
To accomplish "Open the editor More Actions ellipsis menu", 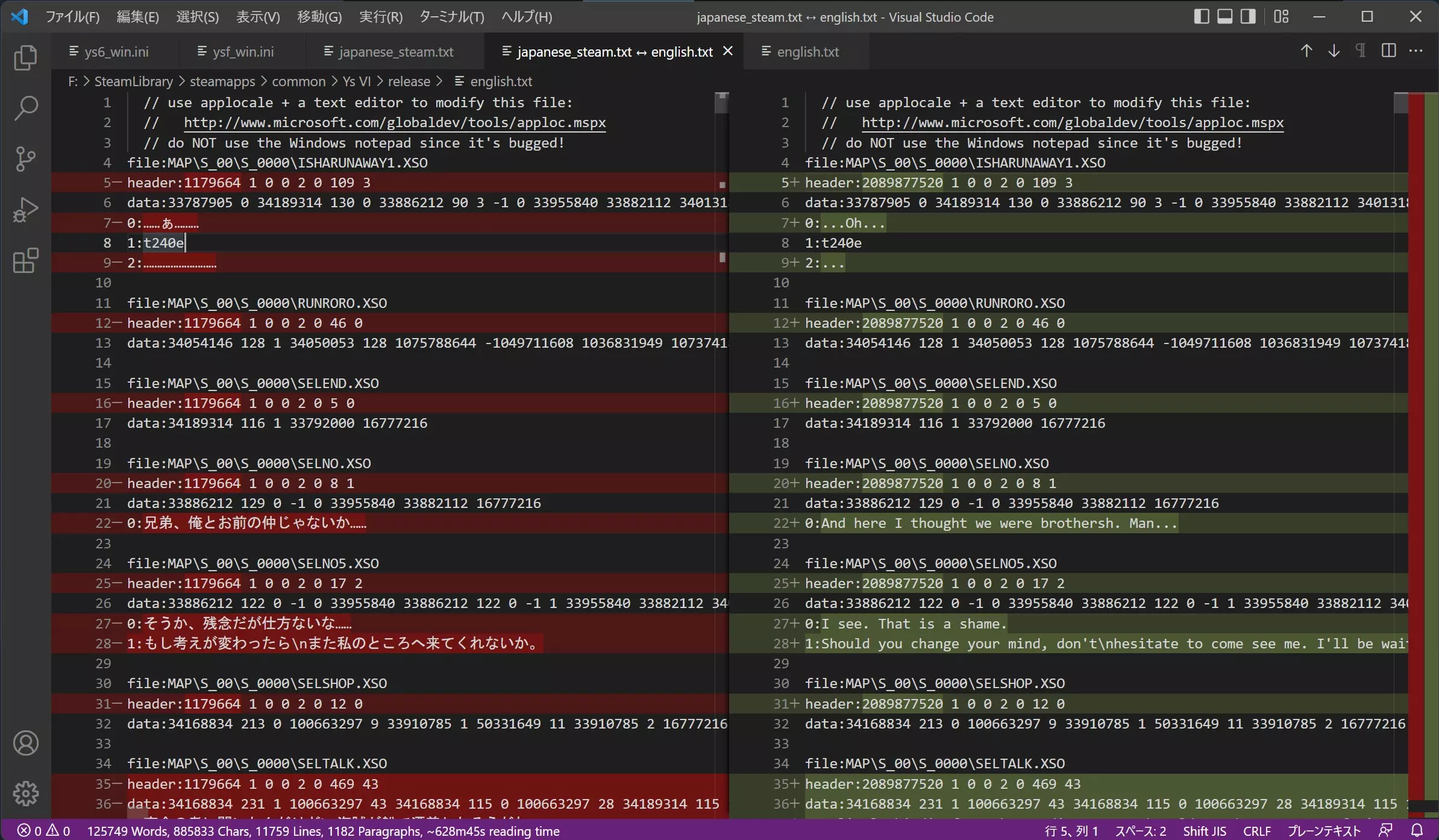I will click(1416, 51).
